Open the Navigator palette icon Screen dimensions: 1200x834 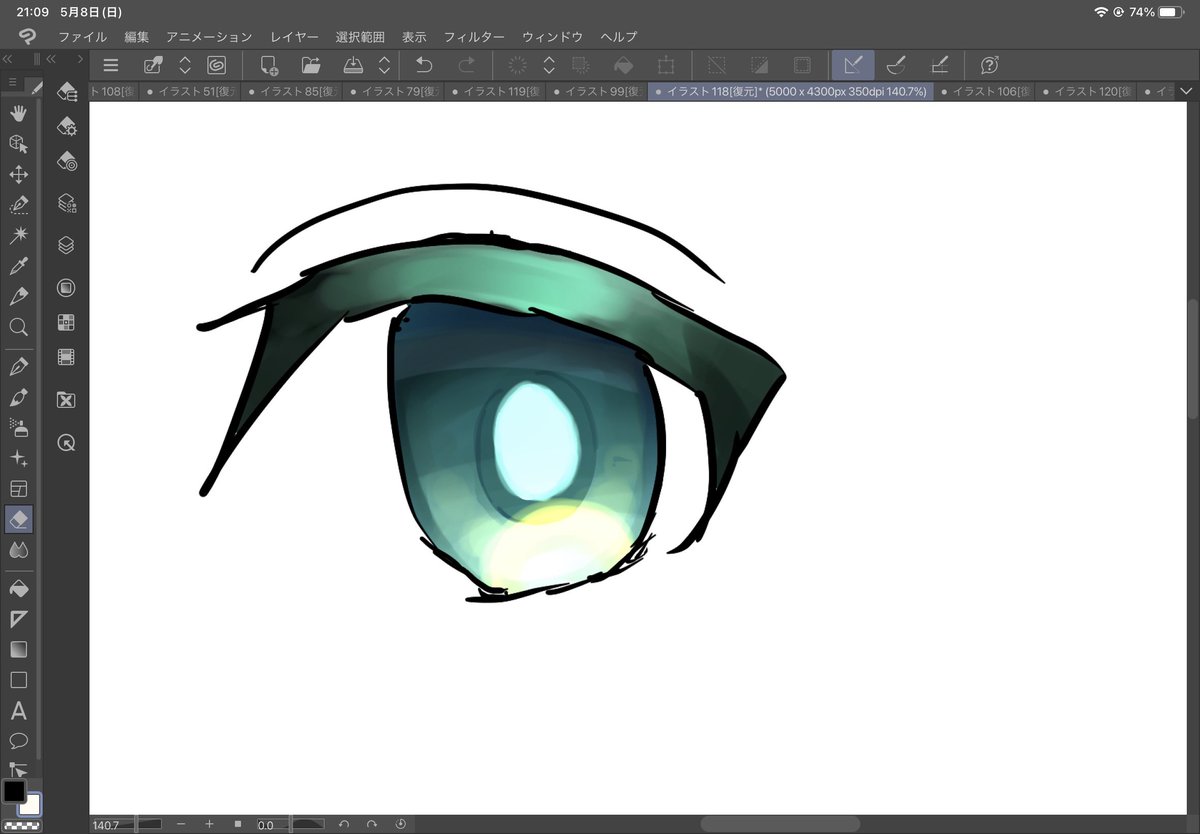click(67, 288)
